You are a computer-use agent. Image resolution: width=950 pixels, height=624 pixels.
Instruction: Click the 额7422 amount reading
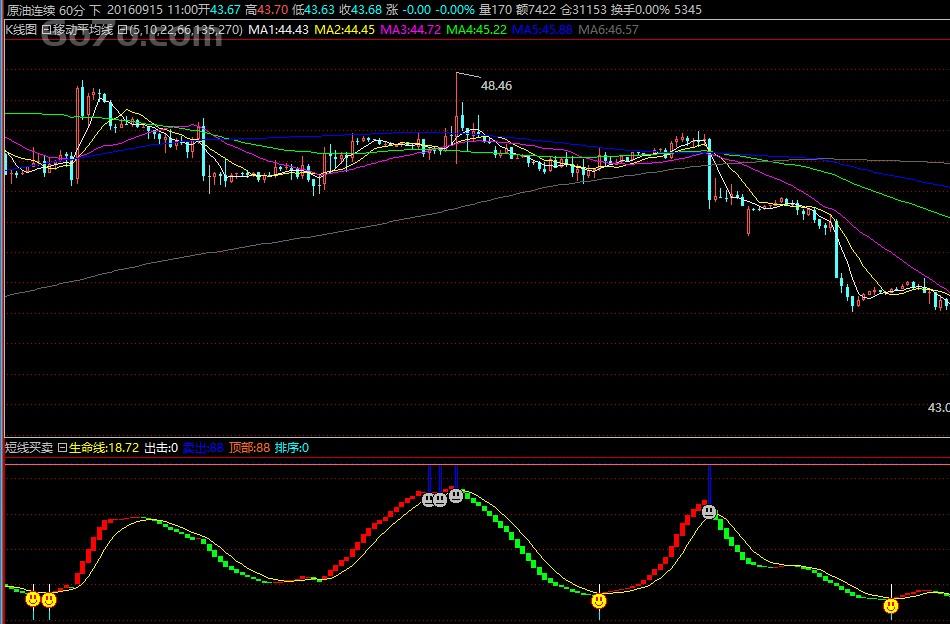[536, 10]
